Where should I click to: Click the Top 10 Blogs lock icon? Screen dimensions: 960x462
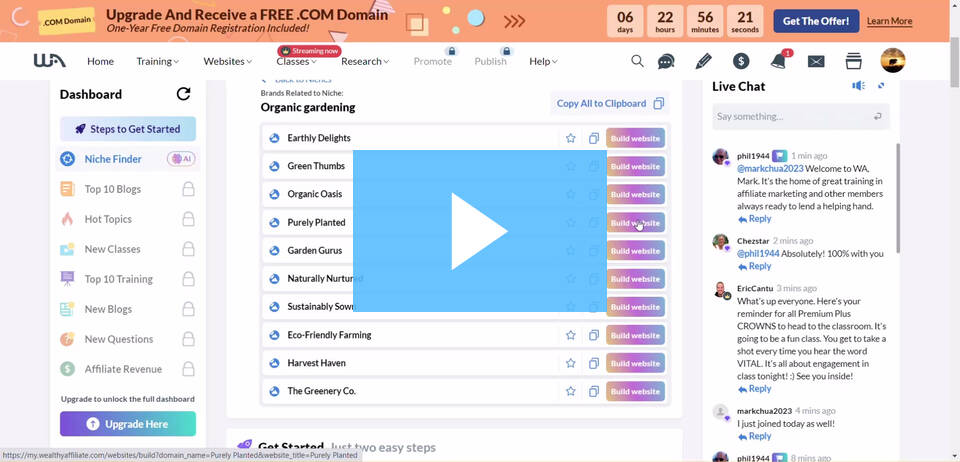[189, 189]
